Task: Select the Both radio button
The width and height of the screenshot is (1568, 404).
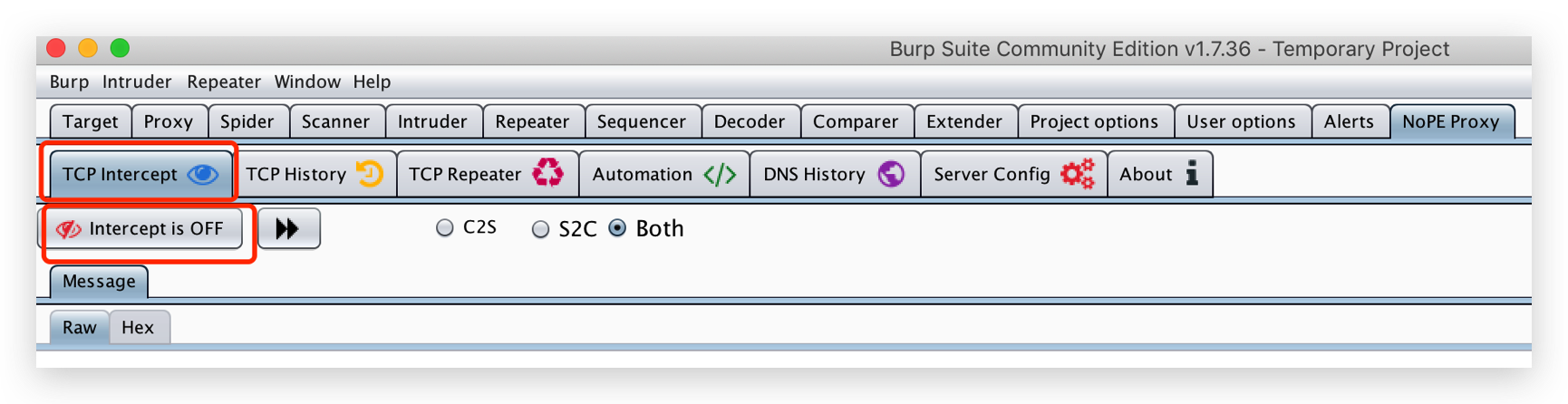Action: 618,228
